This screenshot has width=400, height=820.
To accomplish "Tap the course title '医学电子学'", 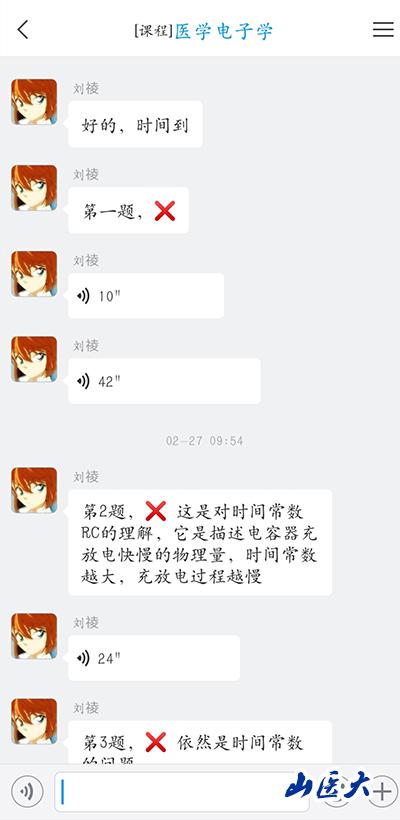I will click(224, 31).
